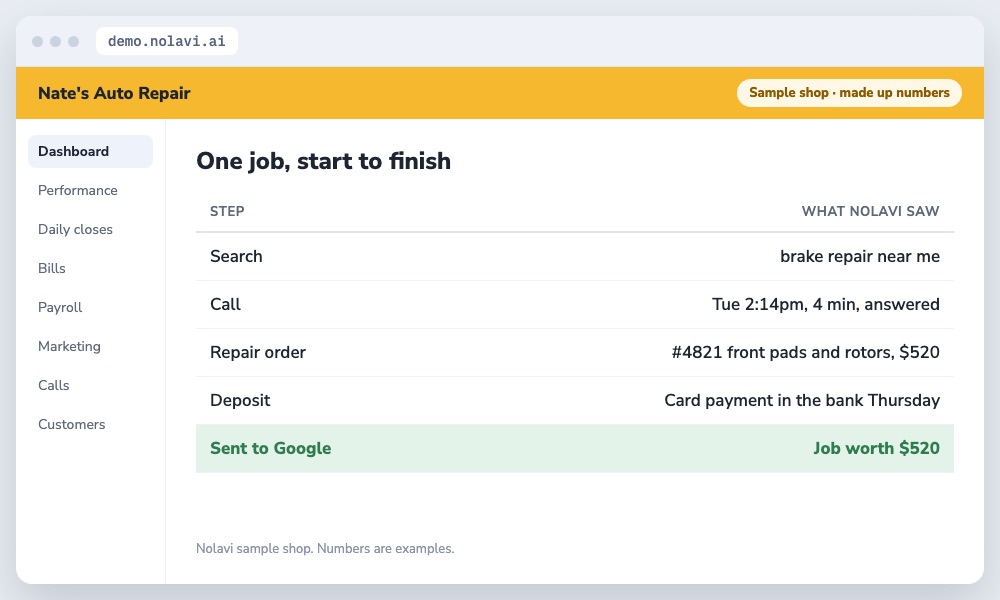Select the Deposit step cell

click(x=240, y=400)
